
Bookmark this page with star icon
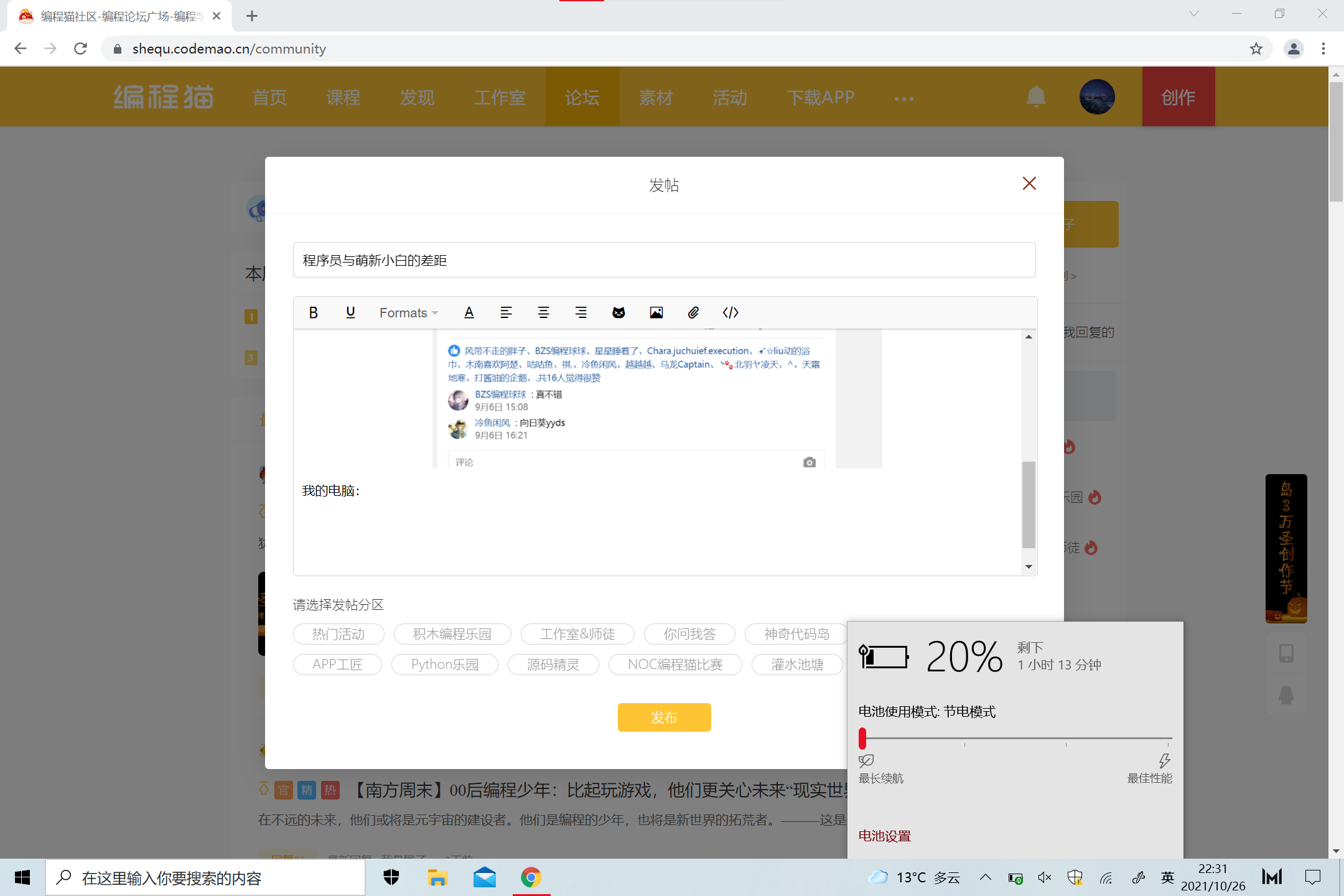[x=1256, y=49]
